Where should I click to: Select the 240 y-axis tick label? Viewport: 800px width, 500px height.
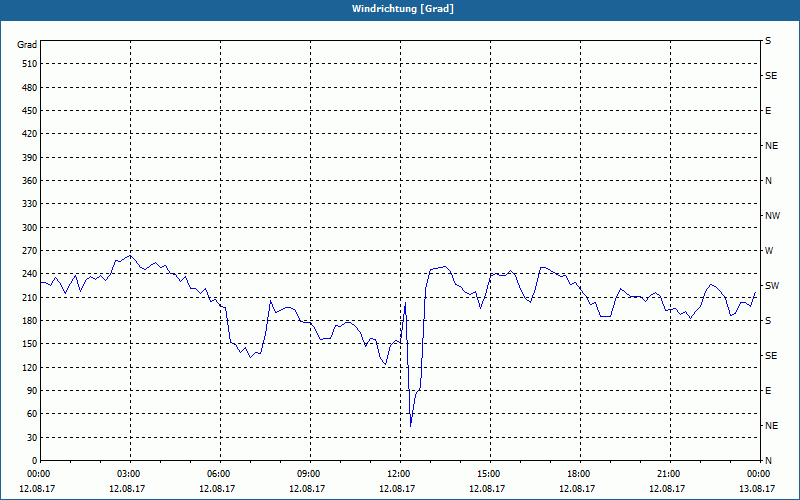[30, 274]
